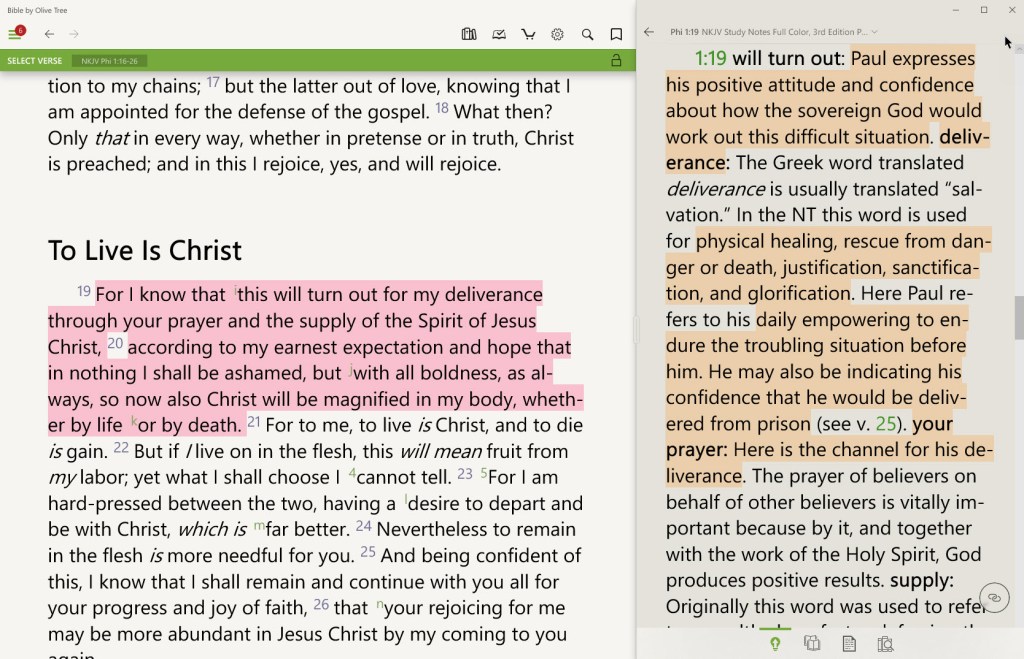Open saved bookmarks via the bookmark icon
This screenshot has height=659, width=1024.
(617, 34)
